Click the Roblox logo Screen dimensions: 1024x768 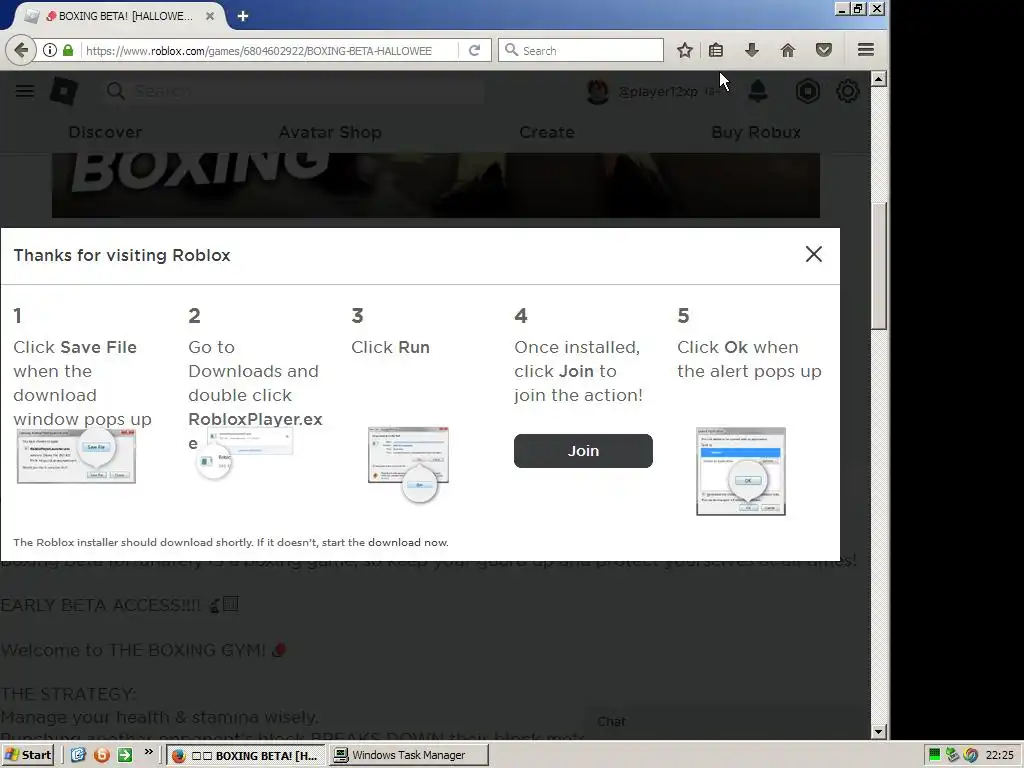click(64, 91)
